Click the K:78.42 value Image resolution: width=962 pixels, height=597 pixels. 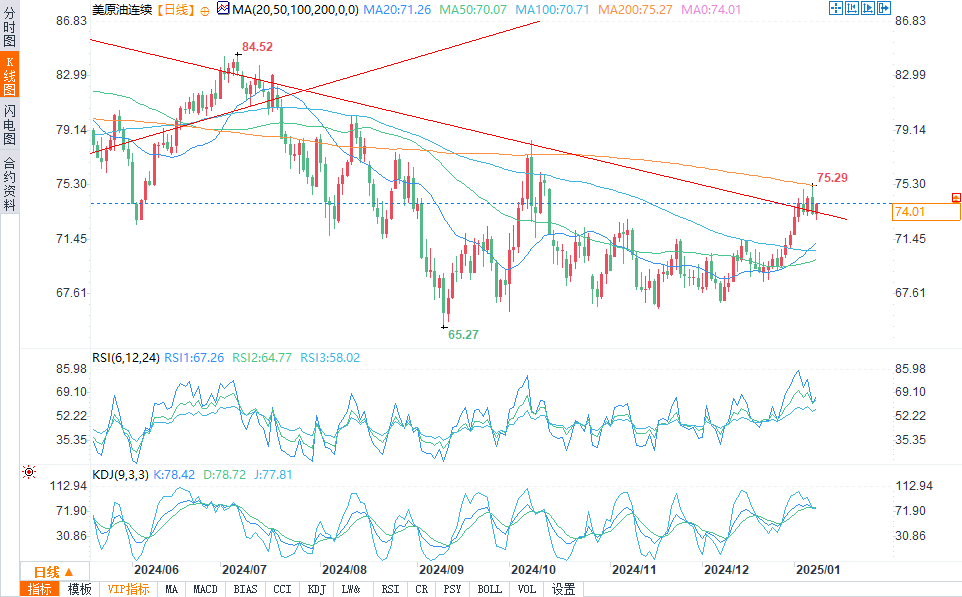174,474
